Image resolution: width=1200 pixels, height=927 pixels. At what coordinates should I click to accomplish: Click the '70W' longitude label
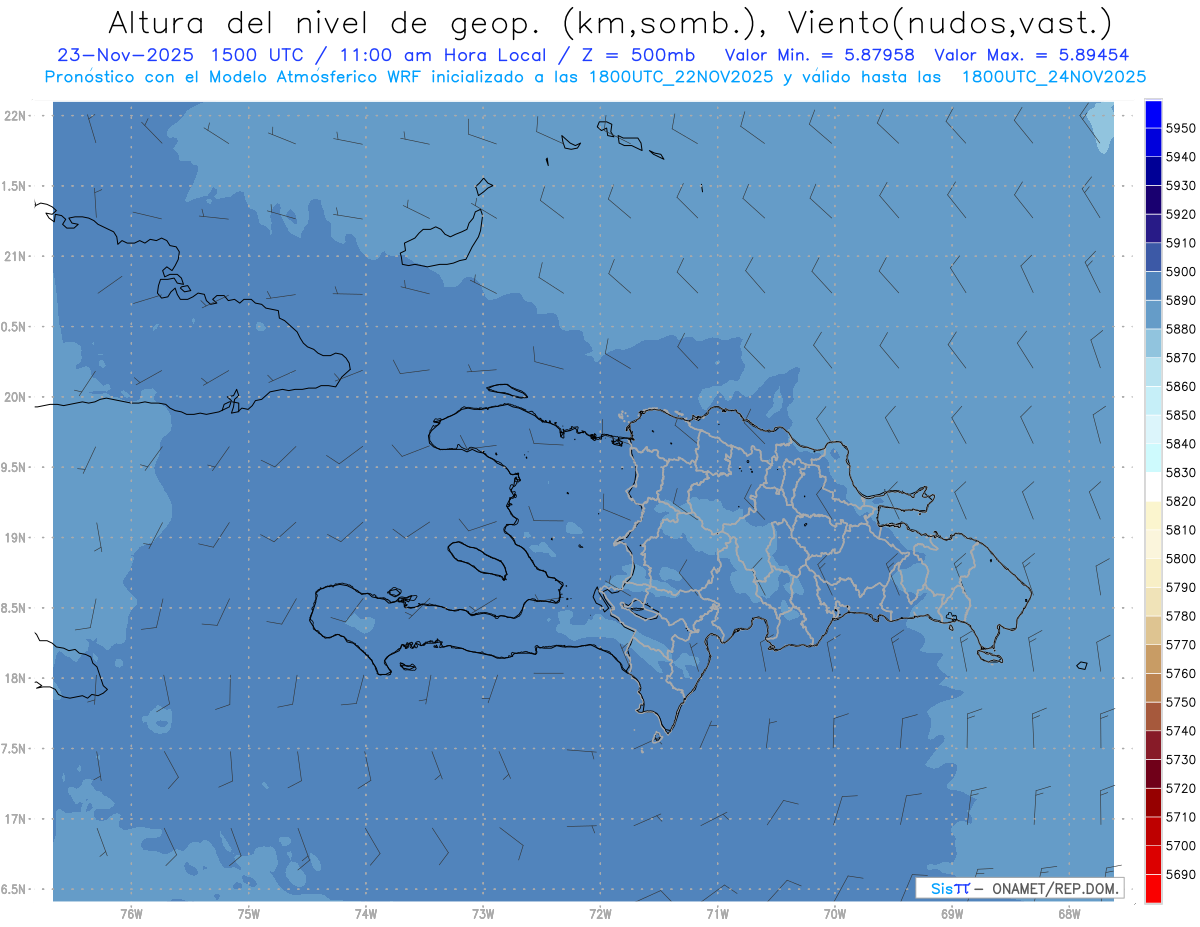point(835,913)
